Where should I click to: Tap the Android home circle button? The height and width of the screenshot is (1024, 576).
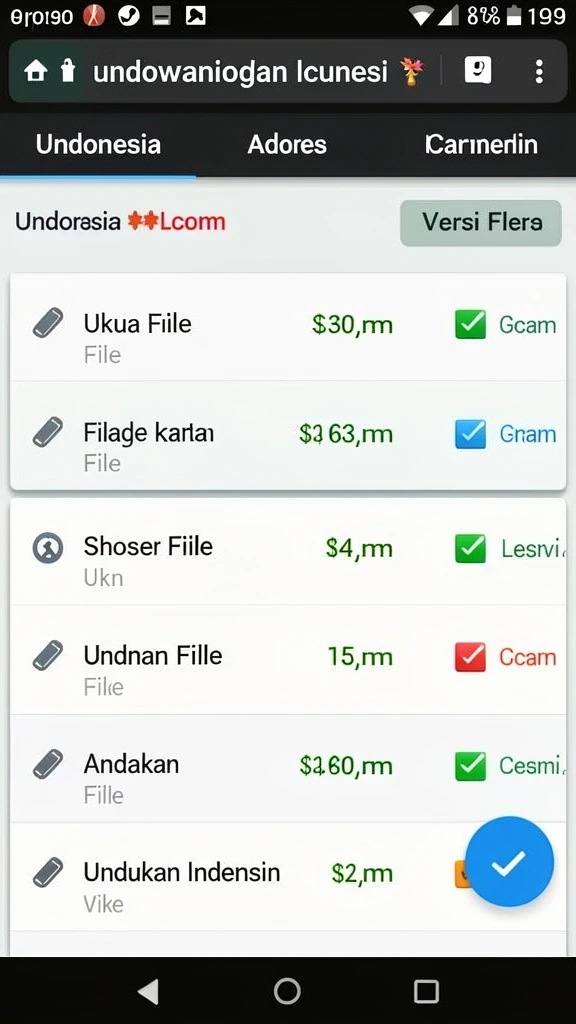pos(287,991)
